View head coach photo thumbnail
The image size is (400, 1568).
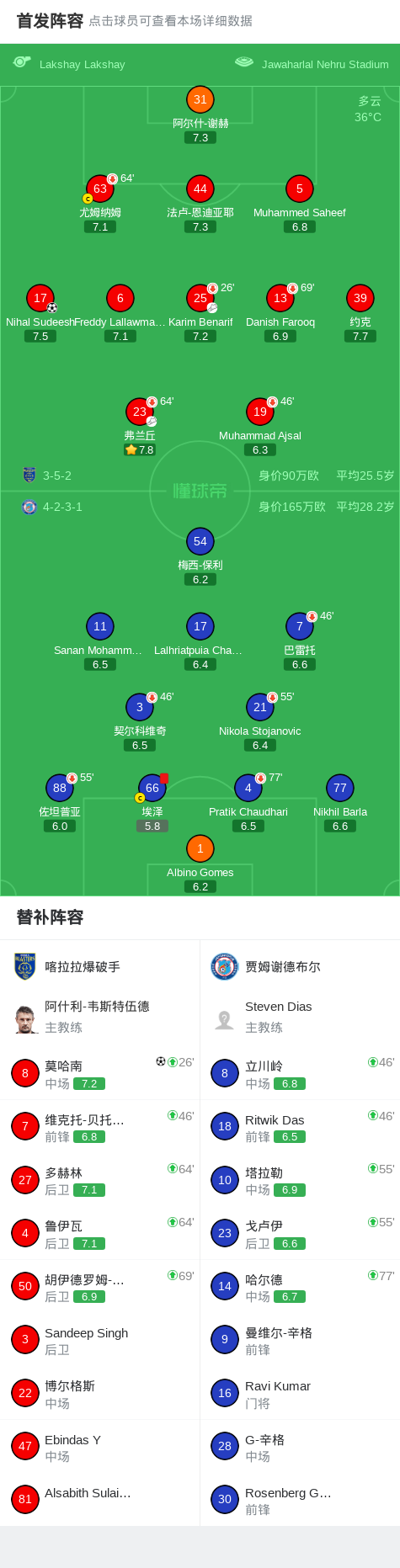click(25, 1019)
